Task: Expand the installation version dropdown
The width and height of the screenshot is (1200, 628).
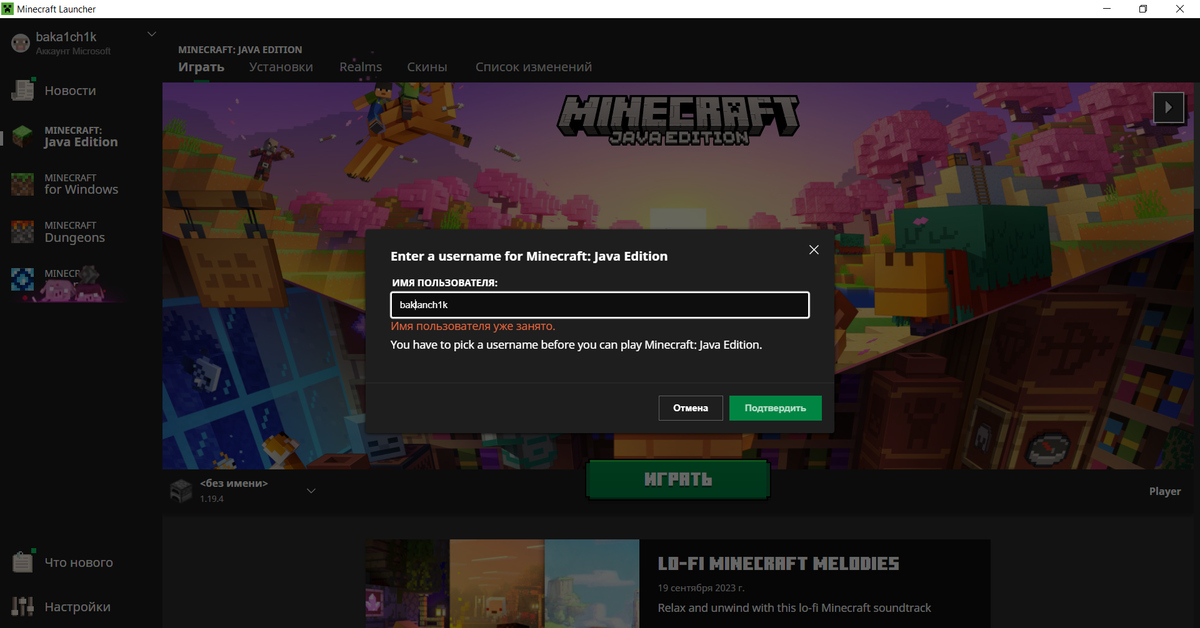Action: [x=311, y=491]
